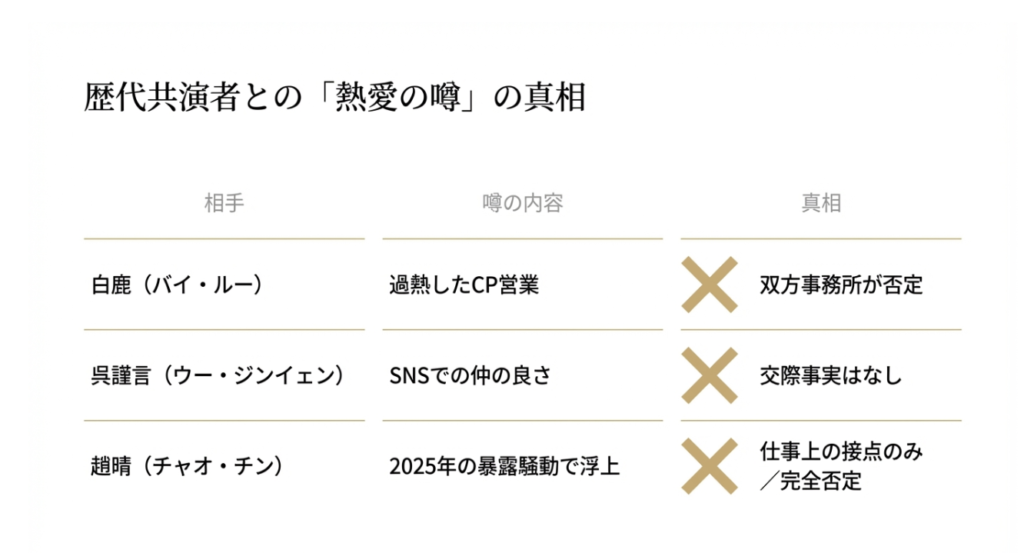Image resolution: width=1024 pixels, height=553 pixels.
Task: Select the 2025年の暴露騒動で浮上 cell
Action: click(504, 466)
